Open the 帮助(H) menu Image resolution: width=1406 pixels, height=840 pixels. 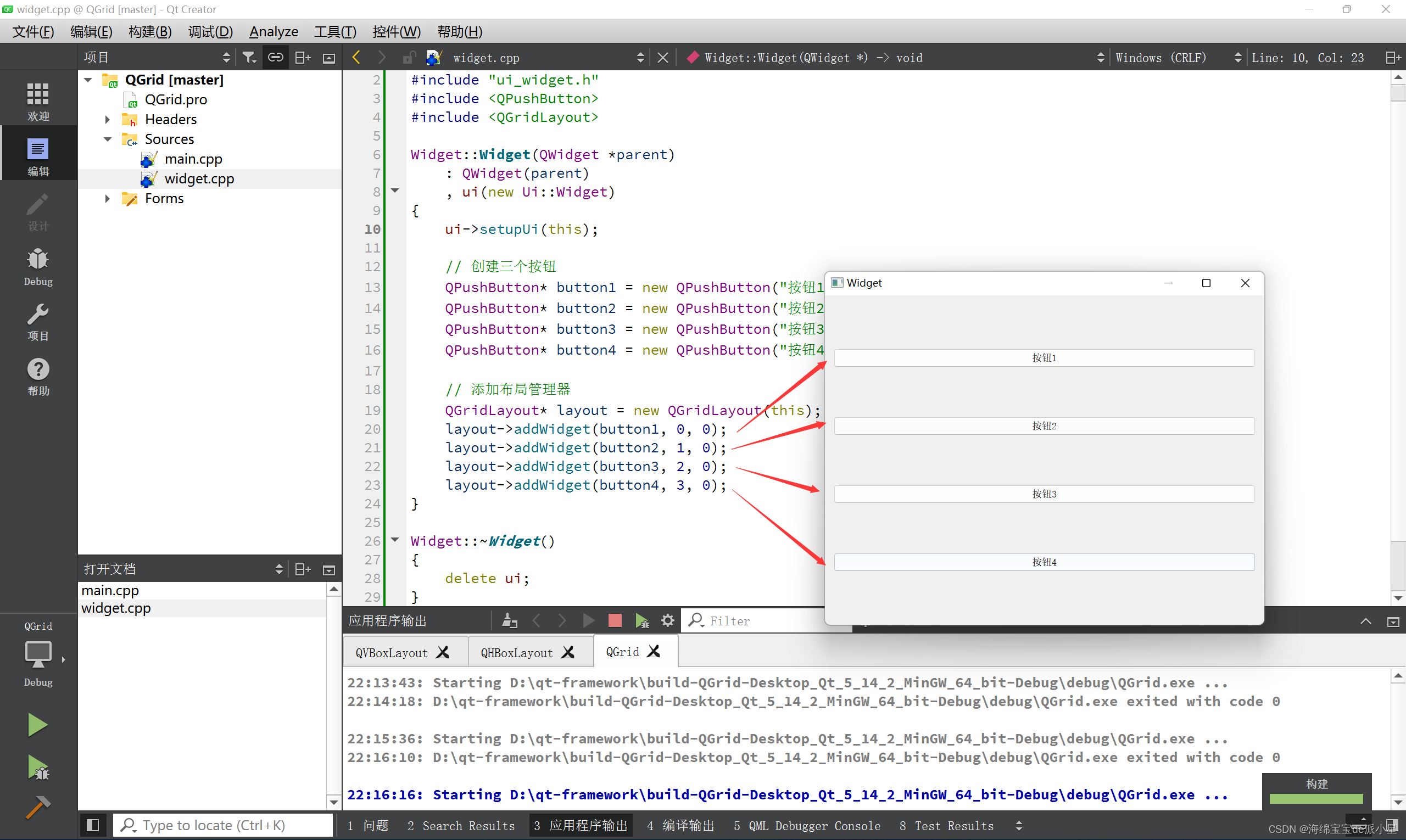460,31
